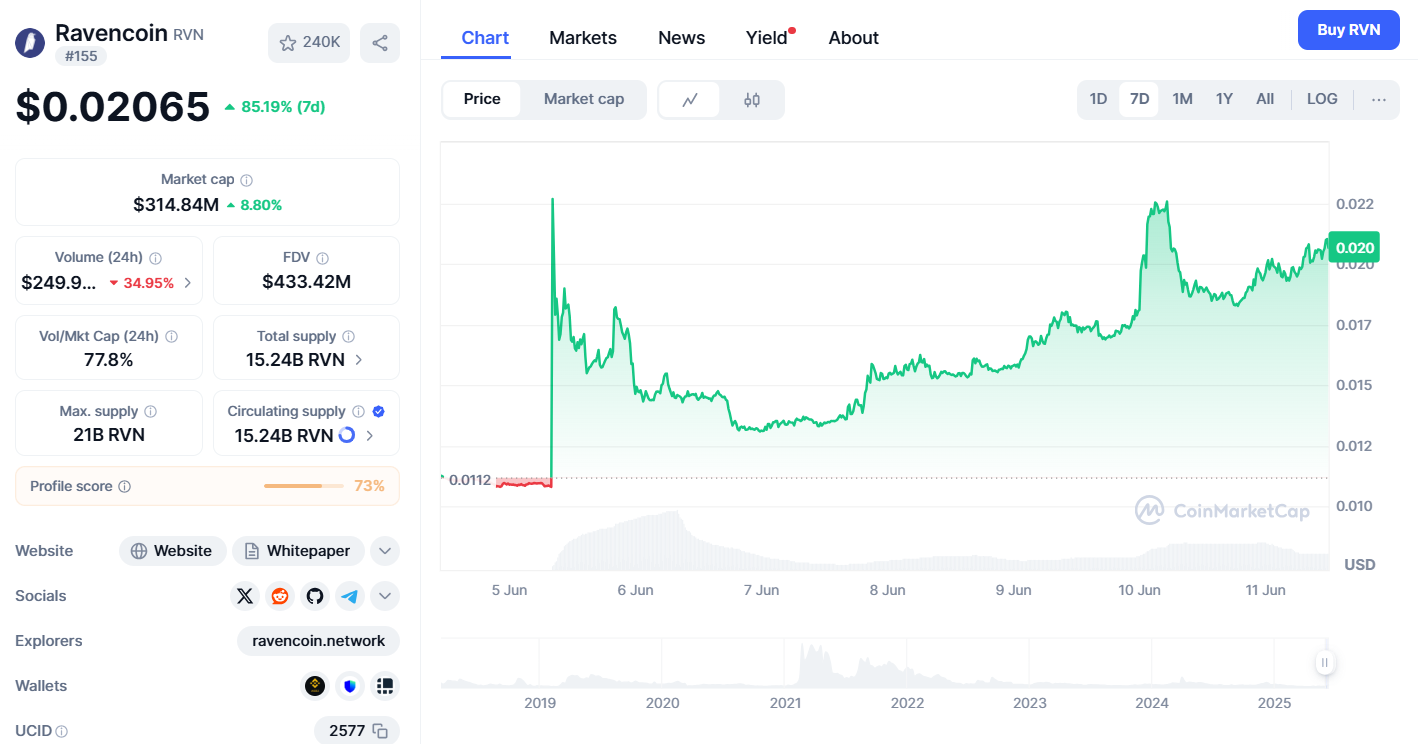
Task: Click the Market cap info icon
Action: tap(246, 180)
